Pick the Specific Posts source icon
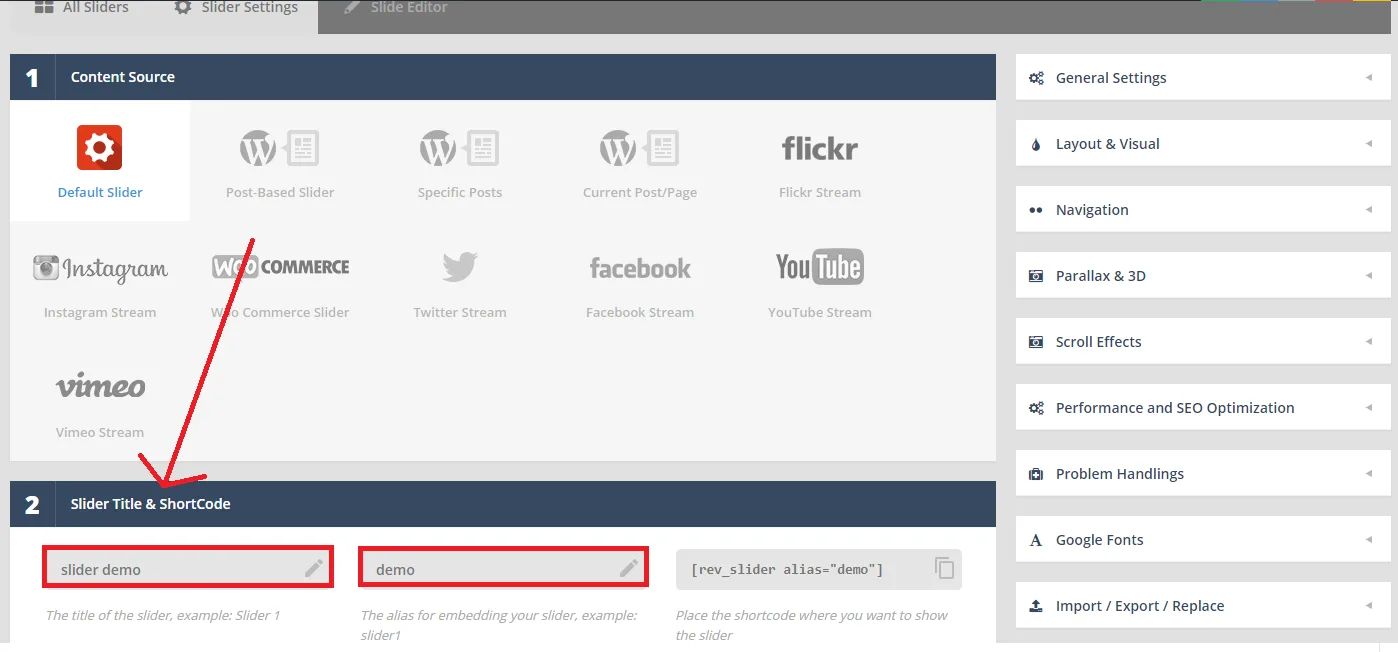The width and height of the screenshot is (1398, 652). [x=460, y=149]
